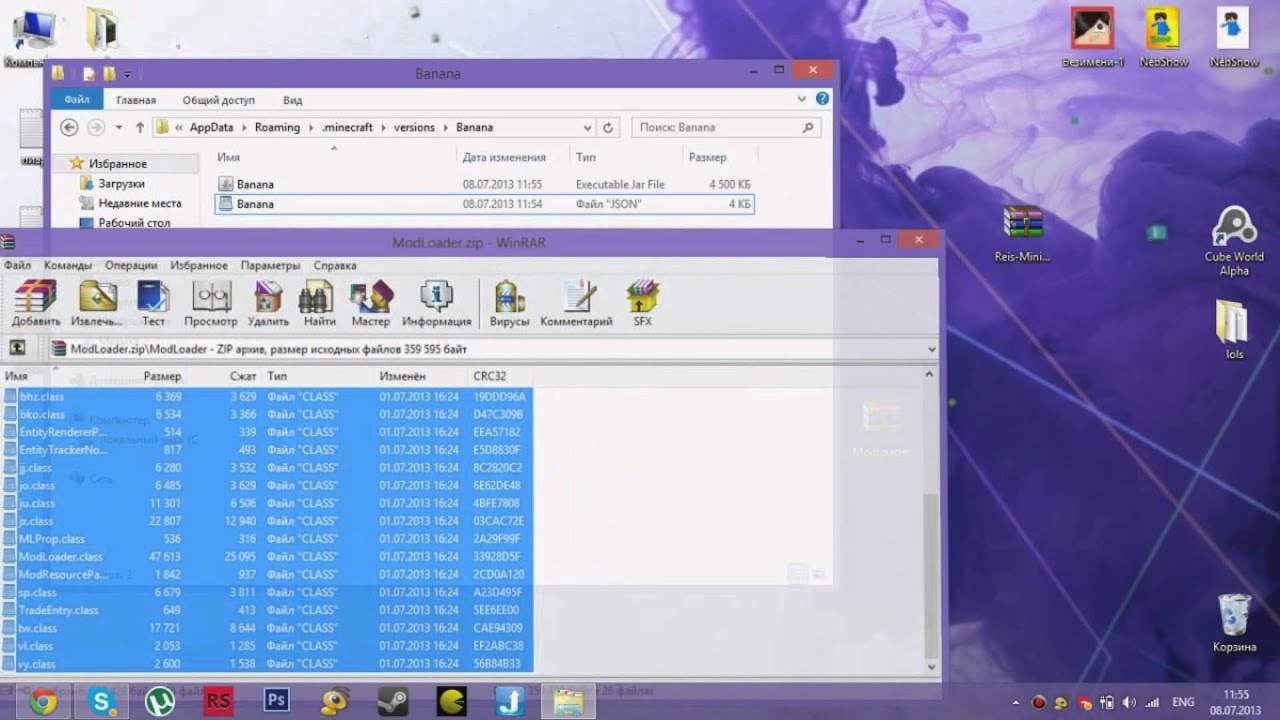This screenshot has width=1280, height=720.
Task: Open the Просмотр (View) tool
Action: click(211, 302)
